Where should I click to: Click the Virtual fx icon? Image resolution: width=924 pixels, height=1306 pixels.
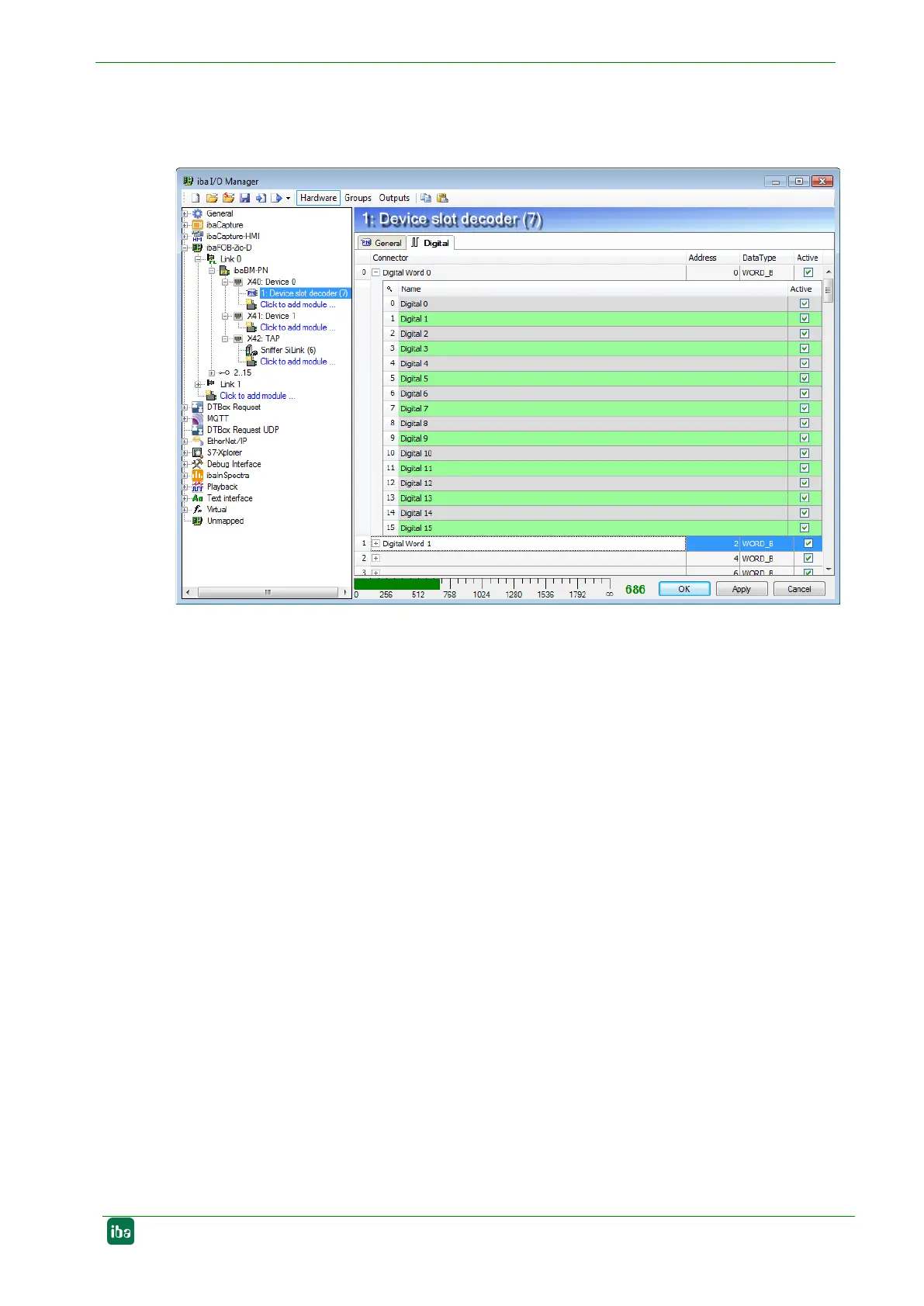click(x=197, y=509)
